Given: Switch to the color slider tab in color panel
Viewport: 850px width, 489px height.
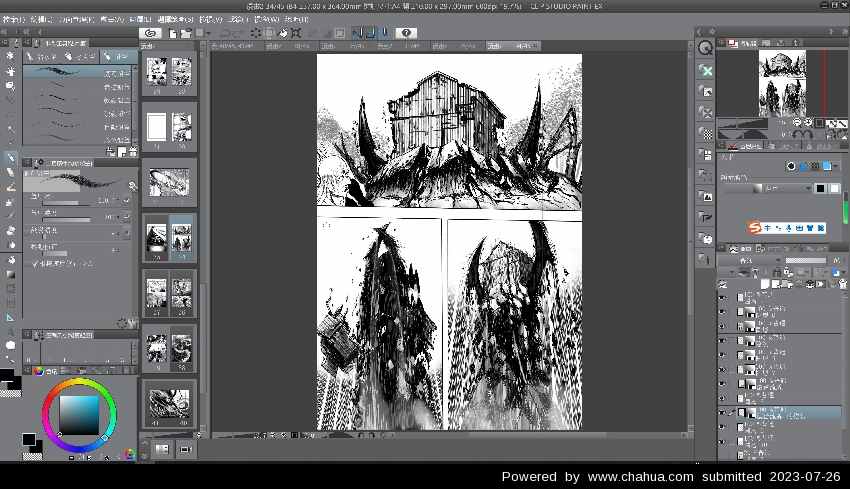Looking at the screenshot, I should (x=66, y=371).
